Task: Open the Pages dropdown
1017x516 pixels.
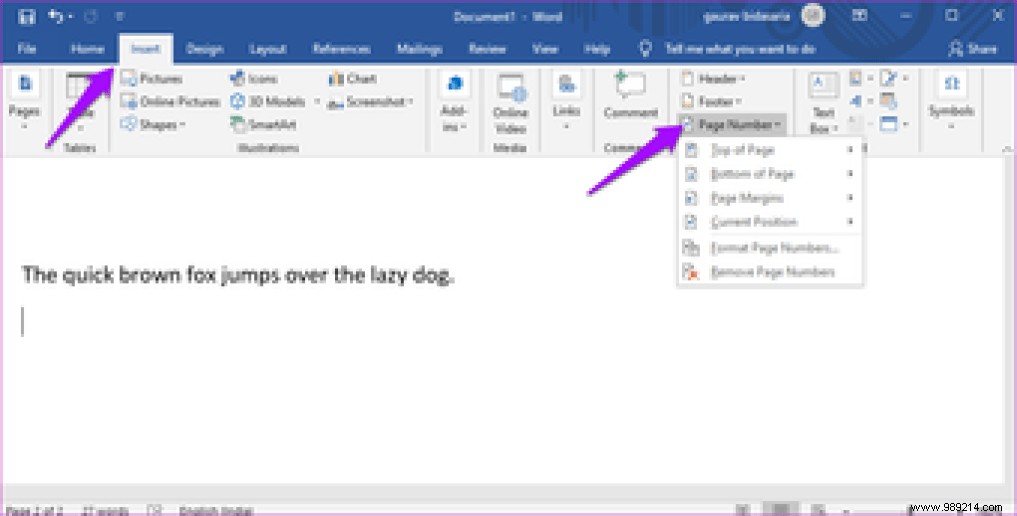Action: (x=25, y=100)
